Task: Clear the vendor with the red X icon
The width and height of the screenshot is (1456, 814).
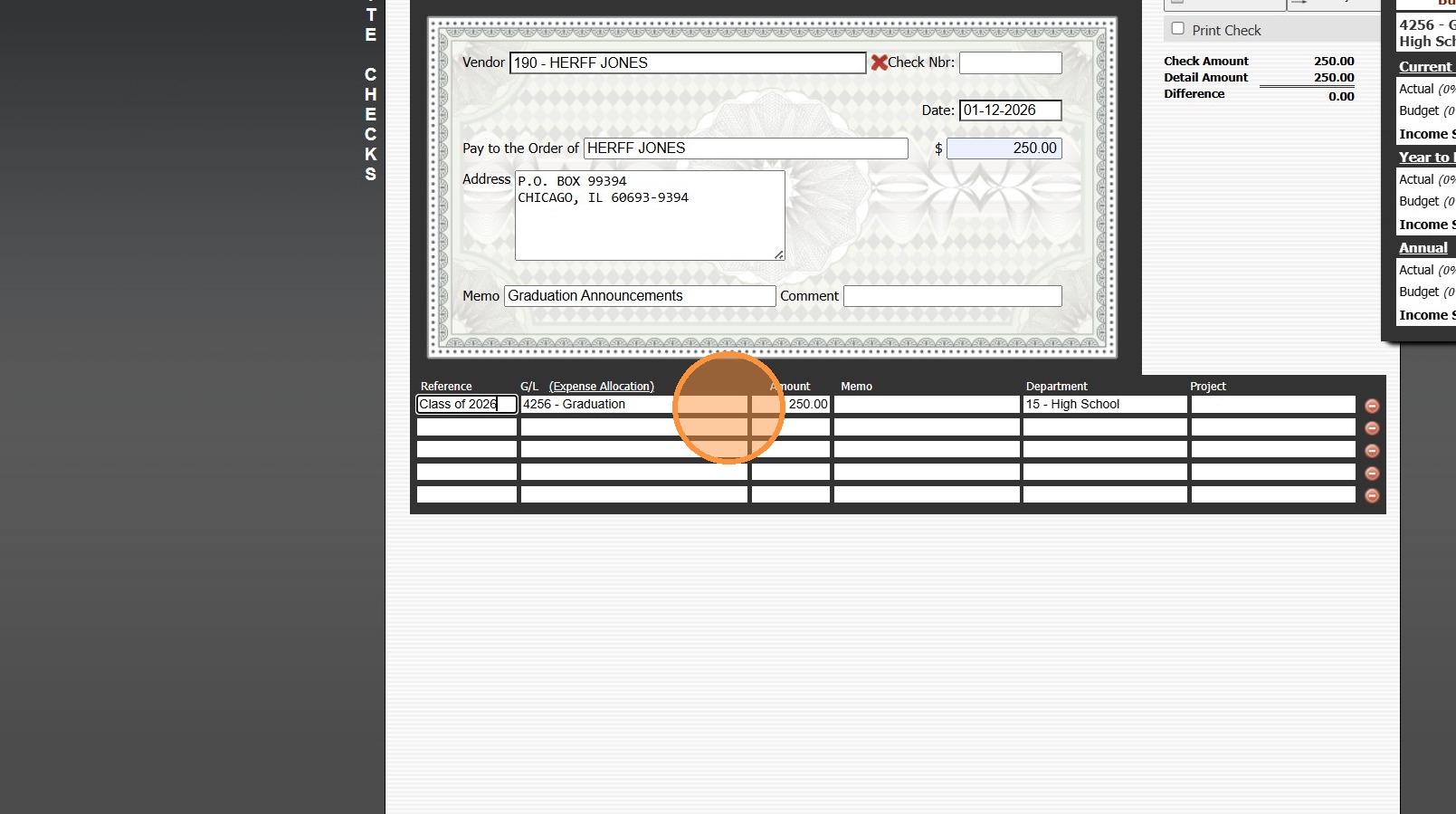Action: 879,62
